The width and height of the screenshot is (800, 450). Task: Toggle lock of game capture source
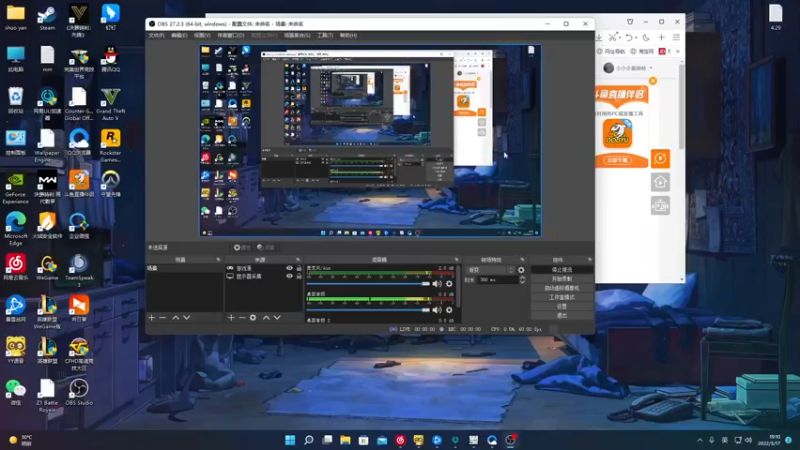coord(299,268)
